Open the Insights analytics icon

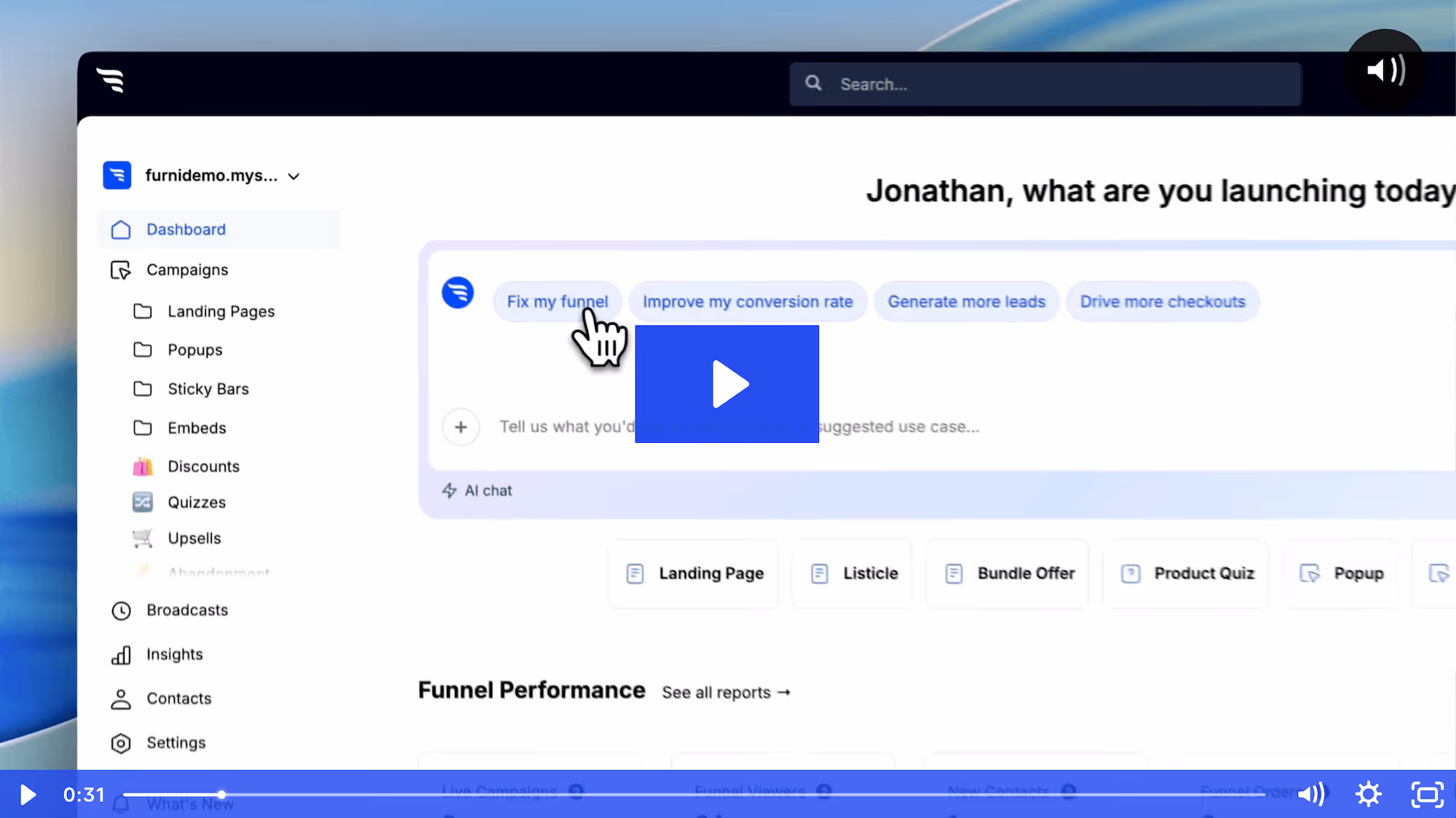tap(121, 655)
